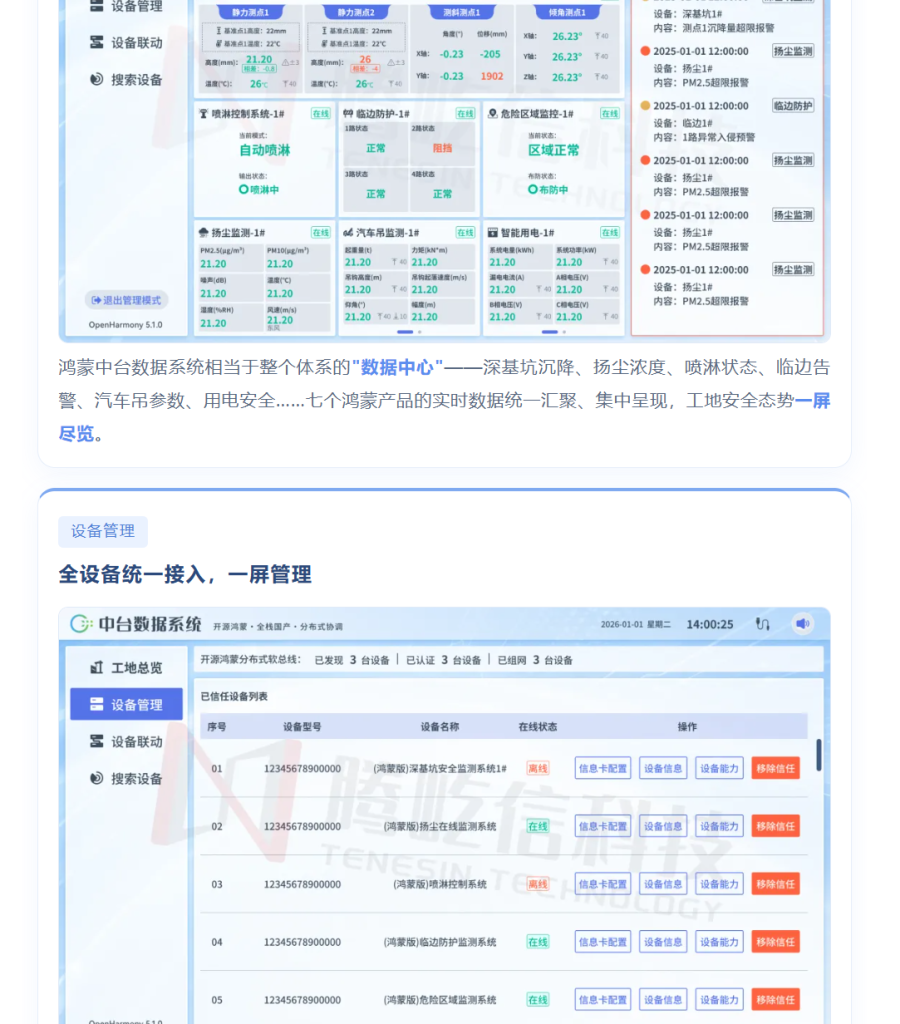Click 退出管理模式 button
Screen dimensions: 900x1024
coord(127,300)
